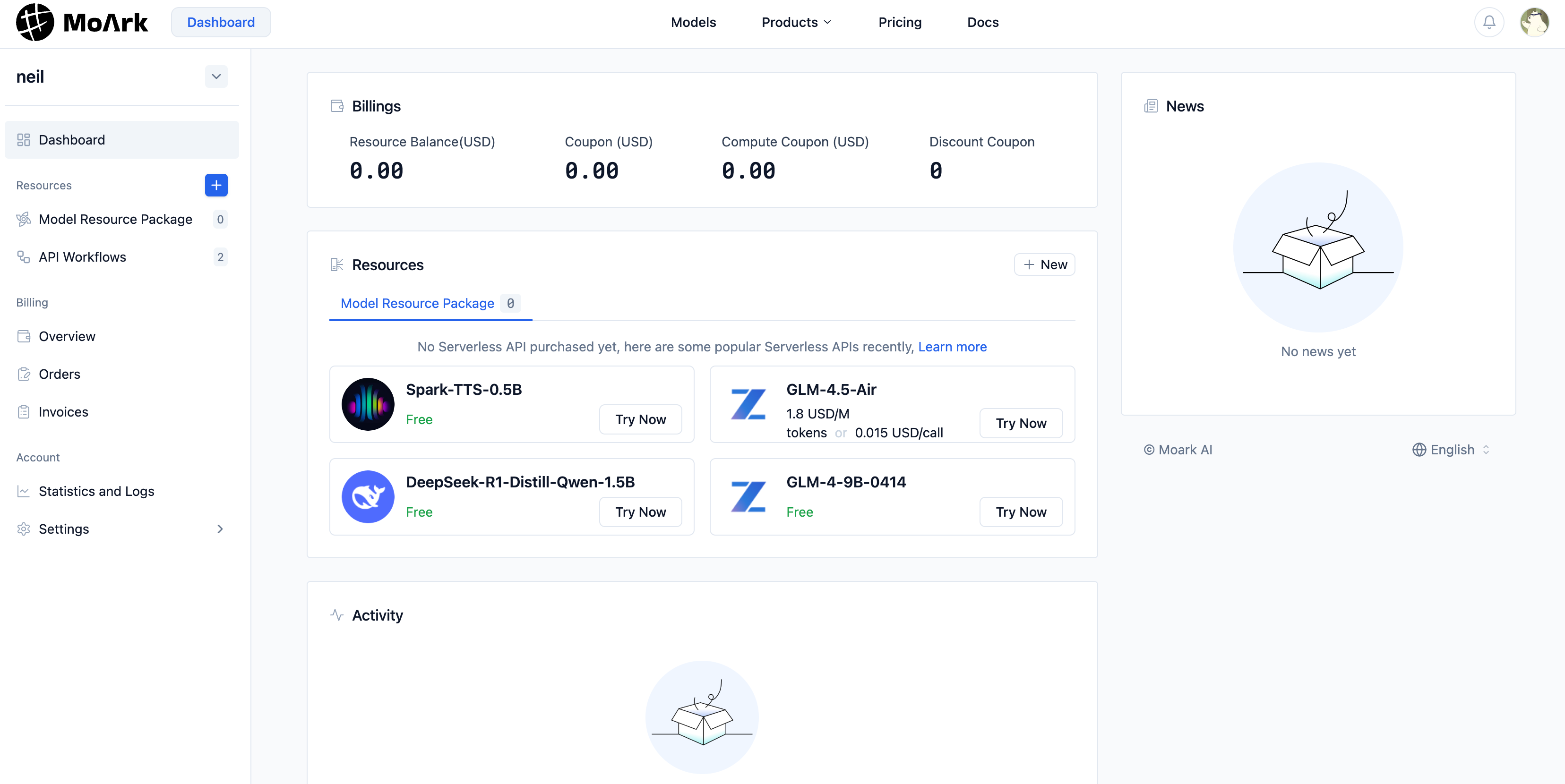The image size is (1565, 784).
Task: Click the DeepSeek whale logo icon
Action: (x=368, y=497)
